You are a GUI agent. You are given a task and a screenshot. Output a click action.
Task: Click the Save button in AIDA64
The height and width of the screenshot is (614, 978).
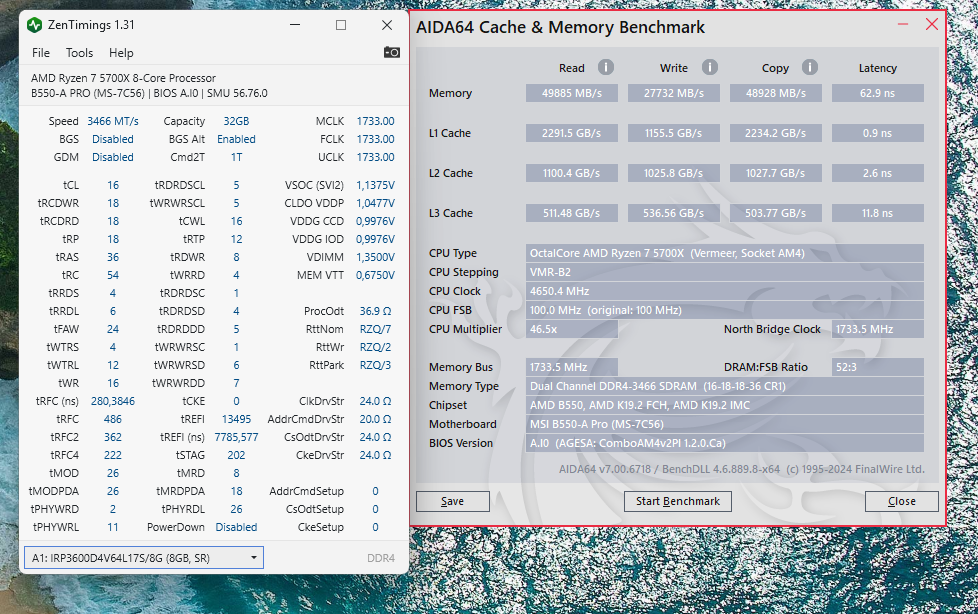pos(452,501)
